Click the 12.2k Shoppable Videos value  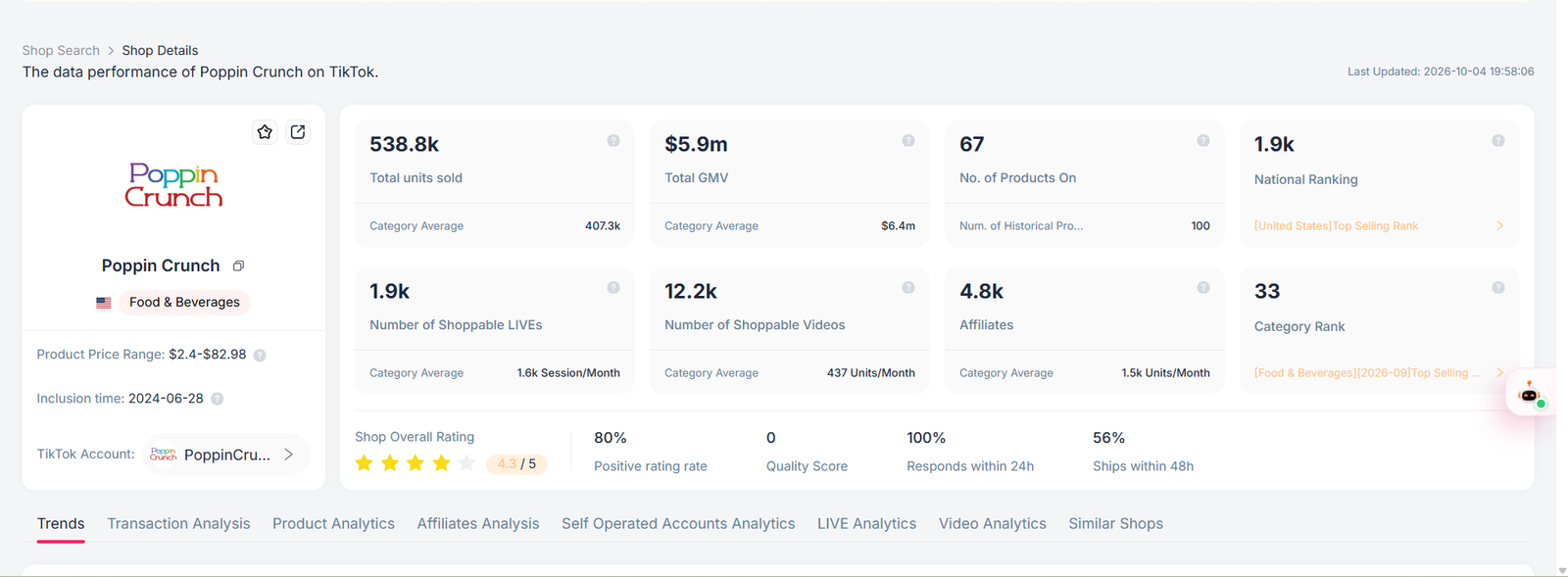[x=691, y=292]
